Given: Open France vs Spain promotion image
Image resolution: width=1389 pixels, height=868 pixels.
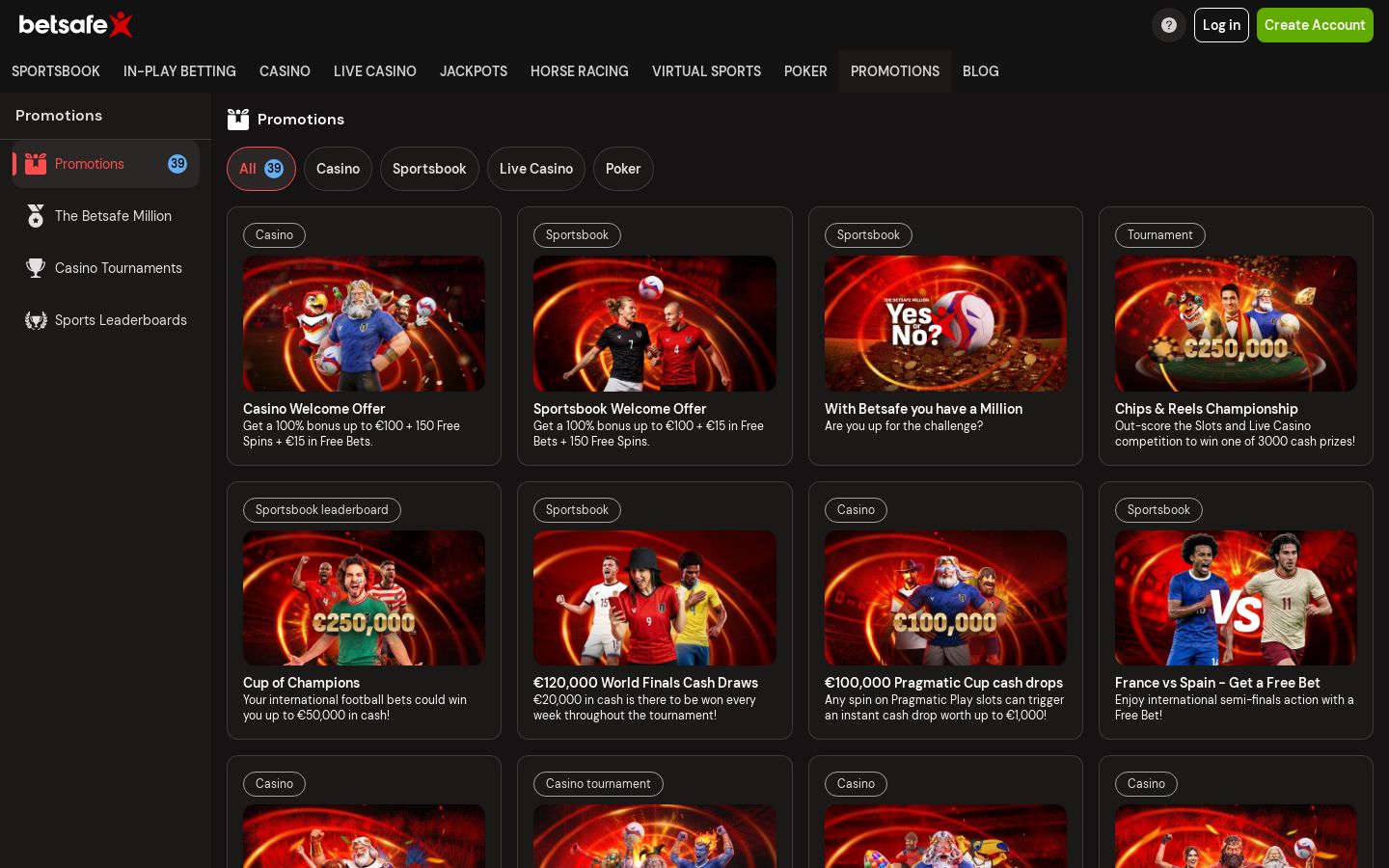Looking at the screenshot, I should tap(1236, 598).
